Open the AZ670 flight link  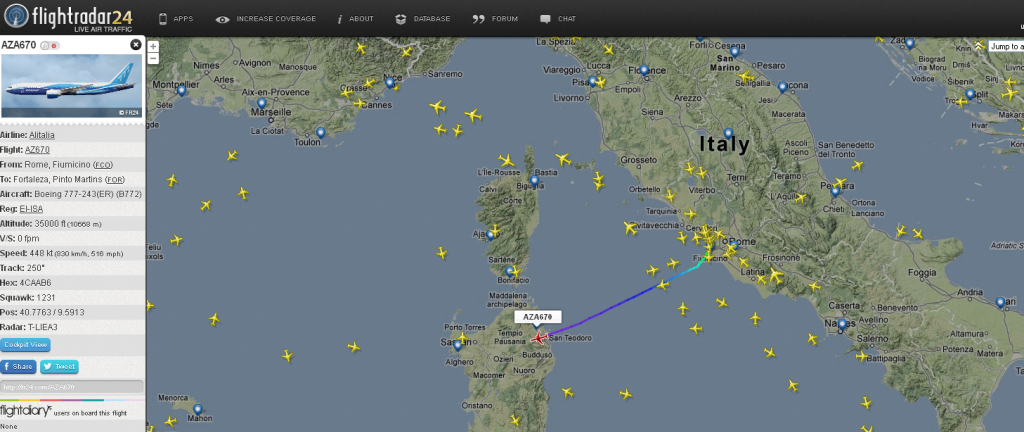(x=37, y=149)
